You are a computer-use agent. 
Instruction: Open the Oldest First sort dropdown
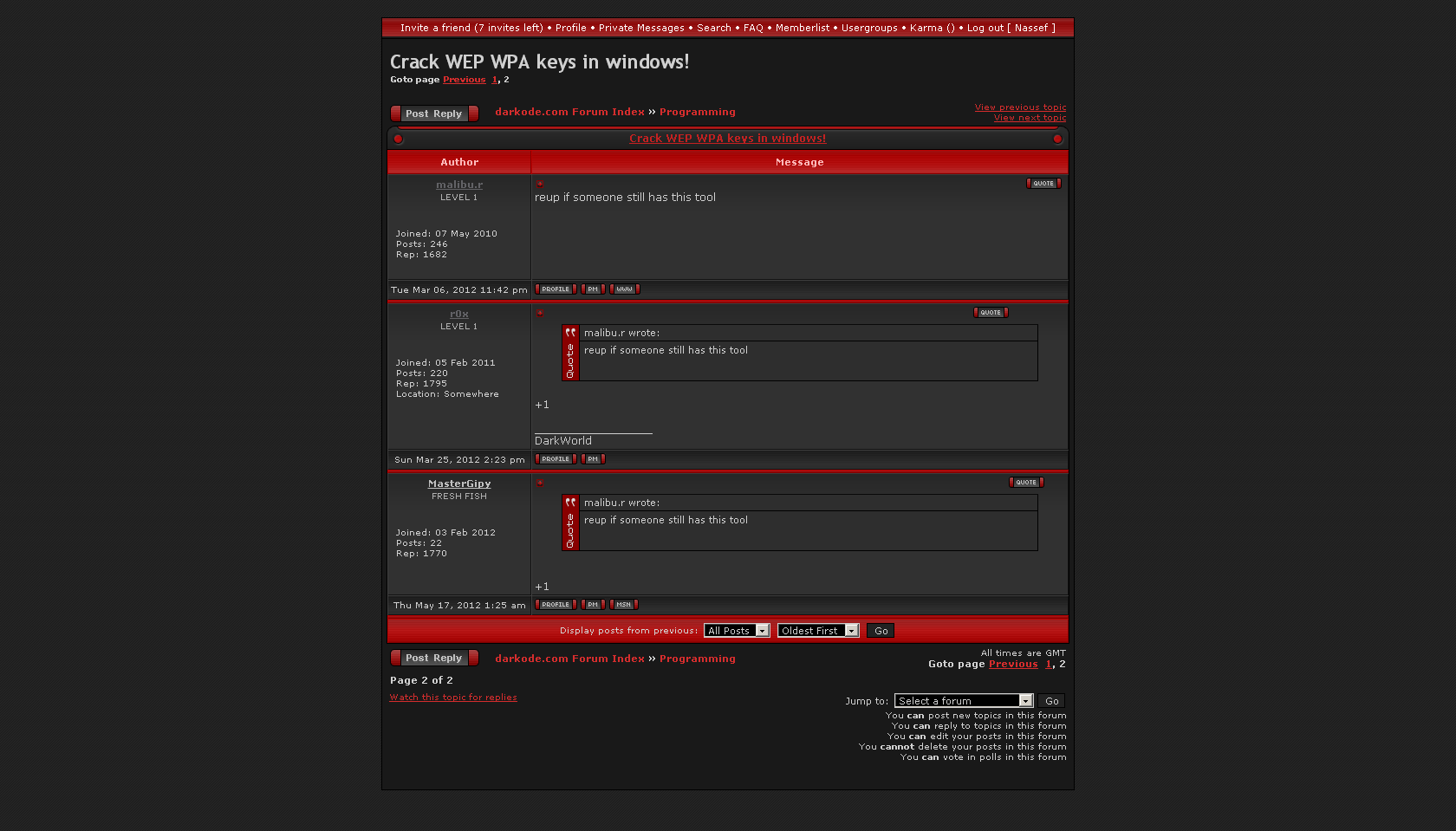click(x=817, y=631)
